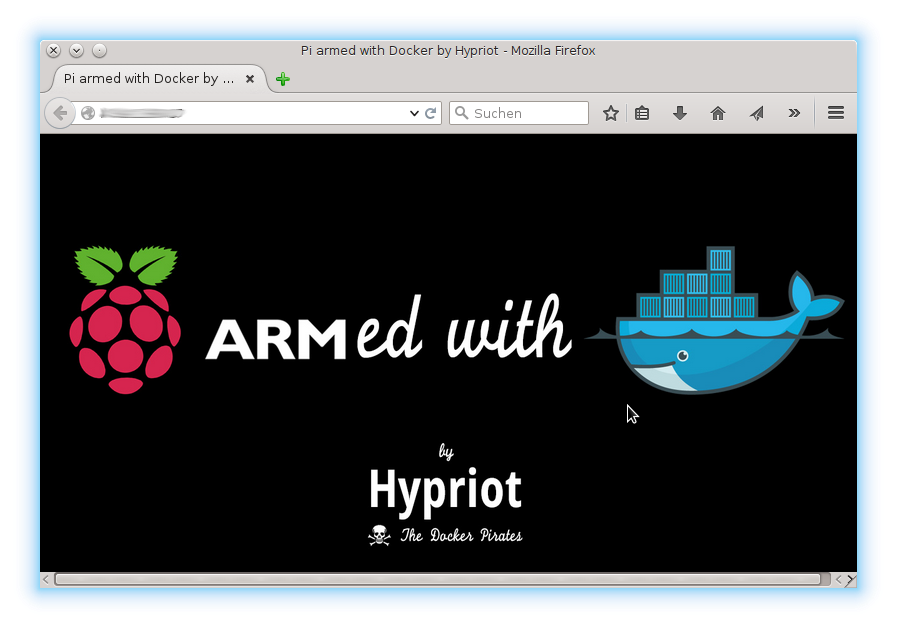Click the Home icon in the toolbar
The image size is (897, 628).
pyautogui.click(x=717, y=113)
